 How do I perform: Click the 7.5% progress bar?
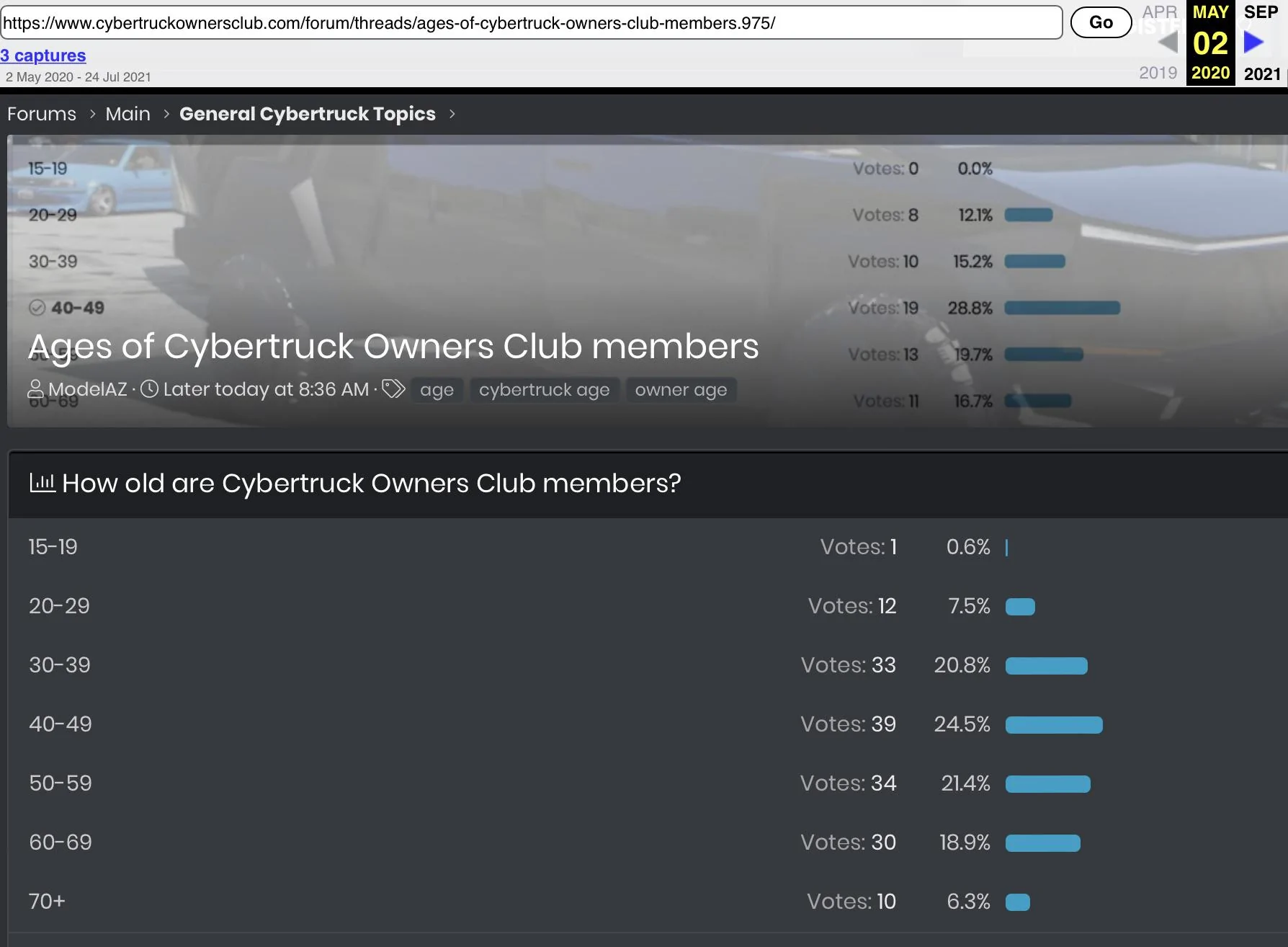(1020, 607)
